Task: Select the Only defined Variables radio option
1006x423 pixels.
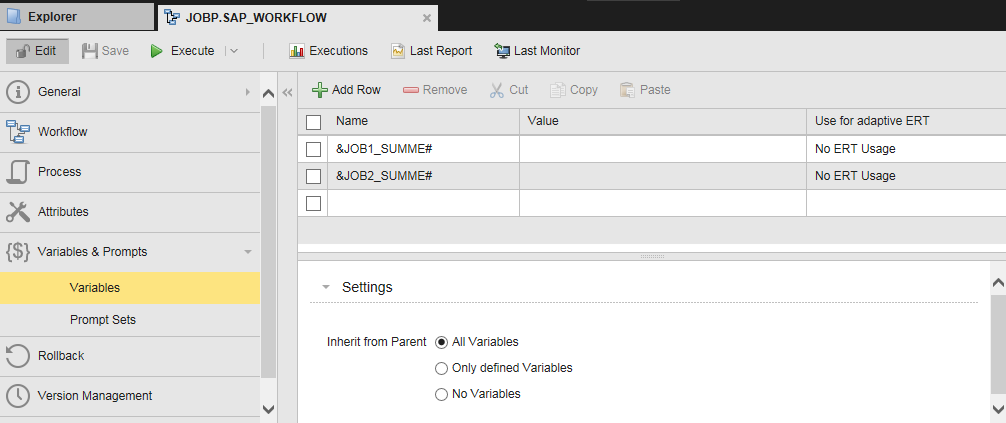Action: (441, 368)
